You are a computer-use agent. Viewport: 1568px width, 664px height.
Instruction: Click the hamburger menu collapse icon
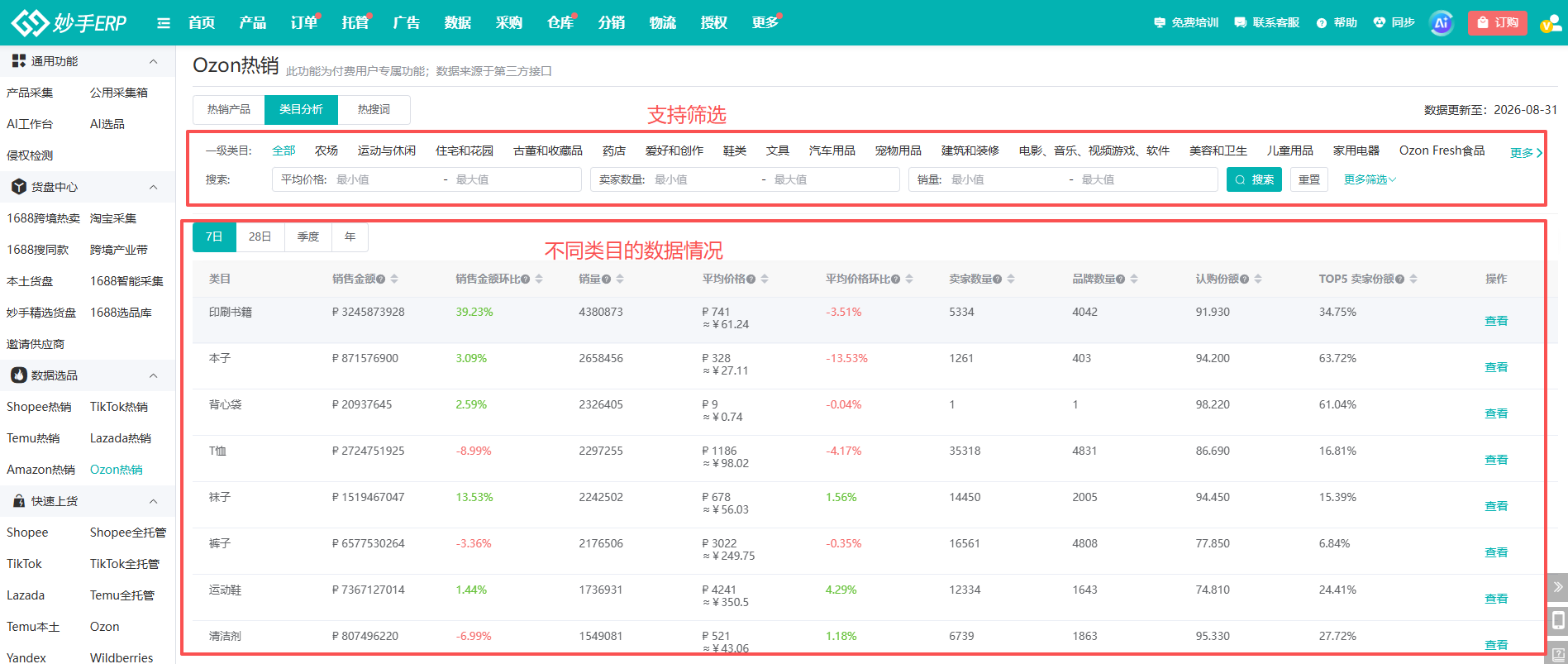click(x=164, y=23)
